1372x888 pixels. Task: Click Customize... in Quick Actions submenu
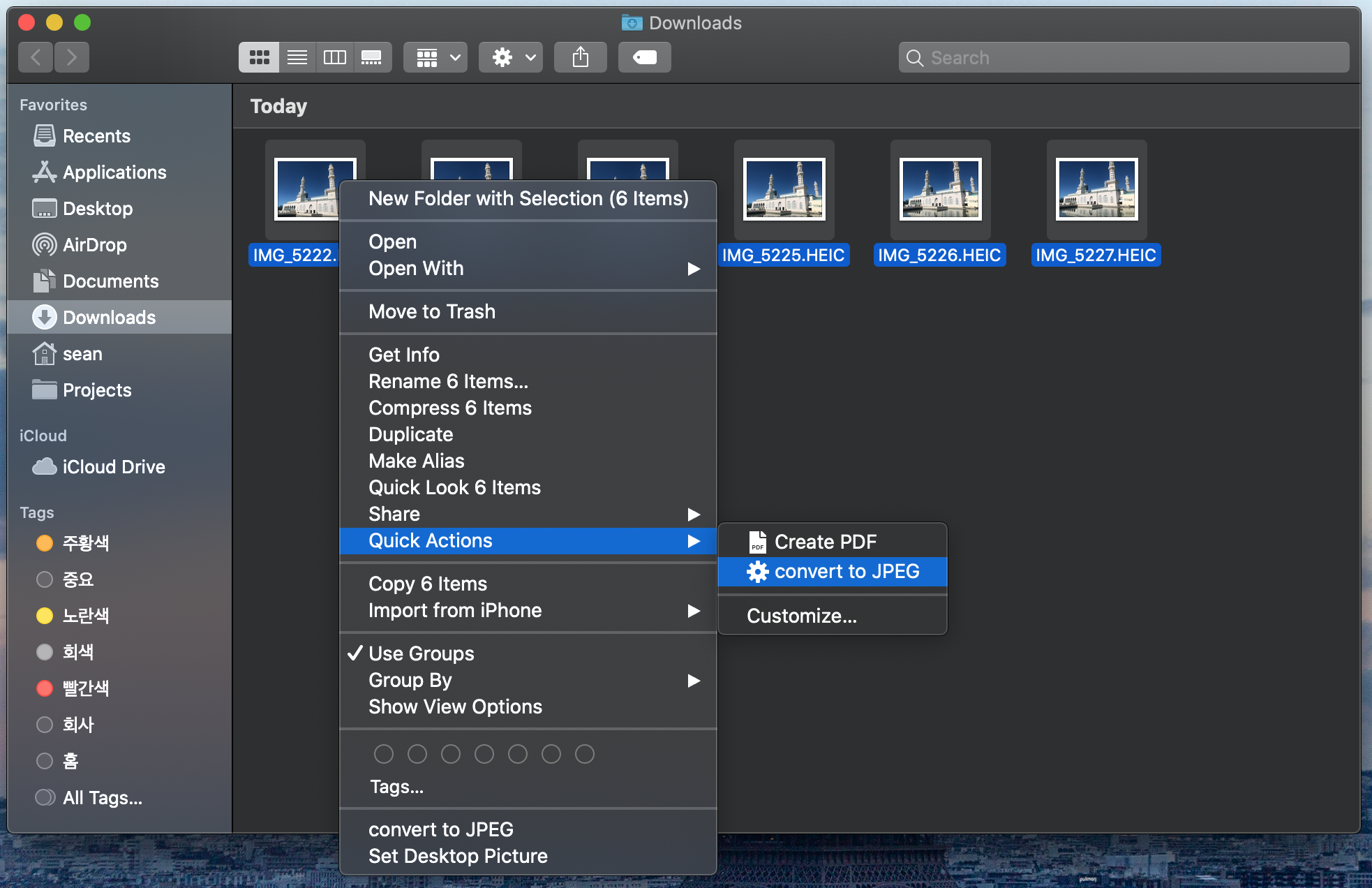coord(801,616)
